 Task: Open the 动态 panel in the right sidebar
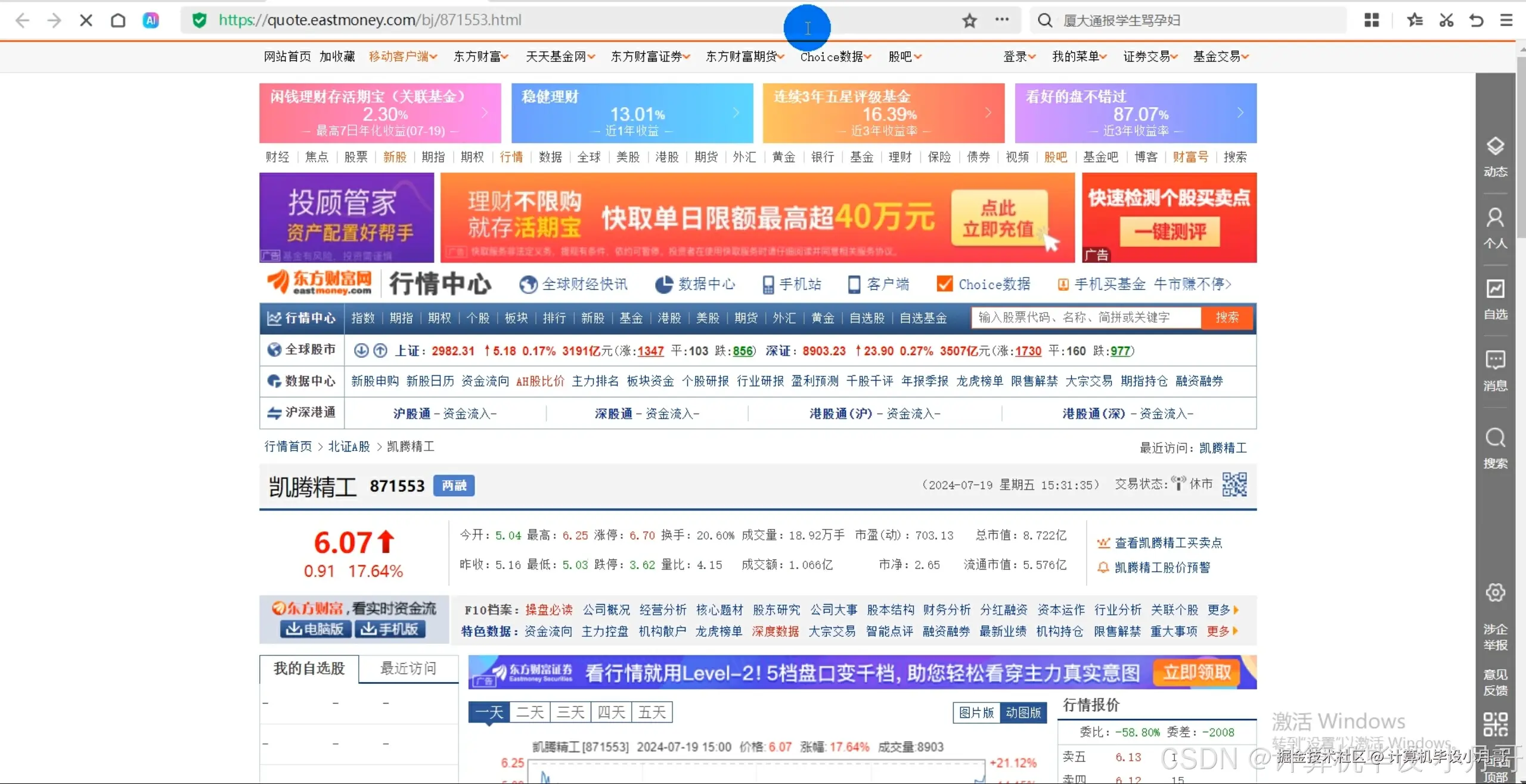pyautogui.click(x=1495, y=156)
